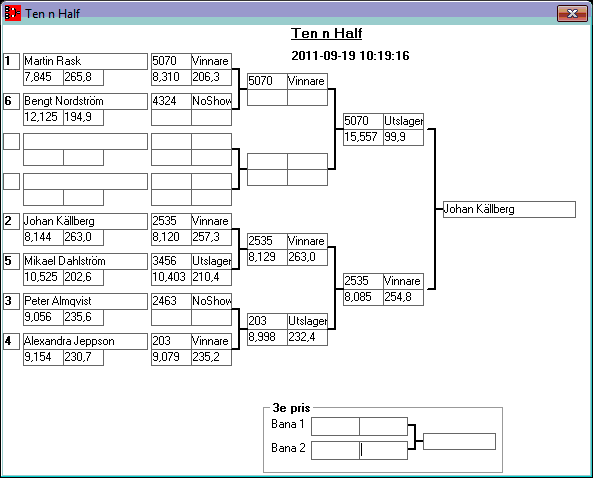Close the Ten n Half window
The image size is (593, 478).
click(572, 14)
